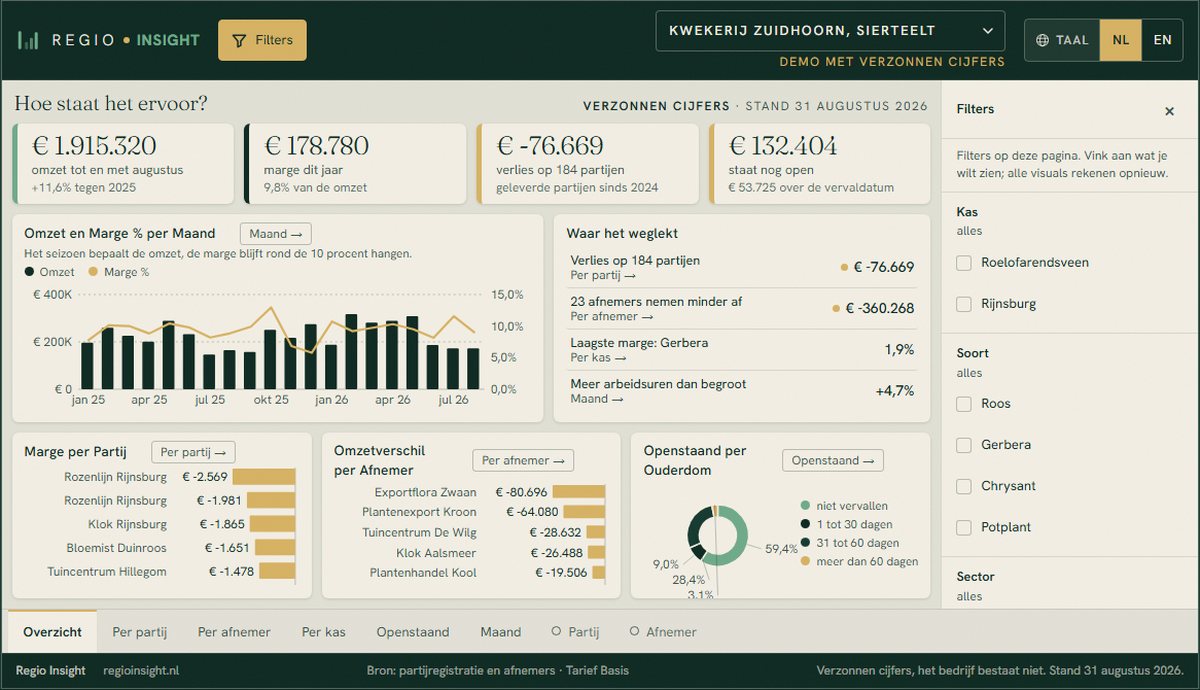1200x690 pixels.
Task: Close the Filters panel with X
Action: coord(1169,111)
